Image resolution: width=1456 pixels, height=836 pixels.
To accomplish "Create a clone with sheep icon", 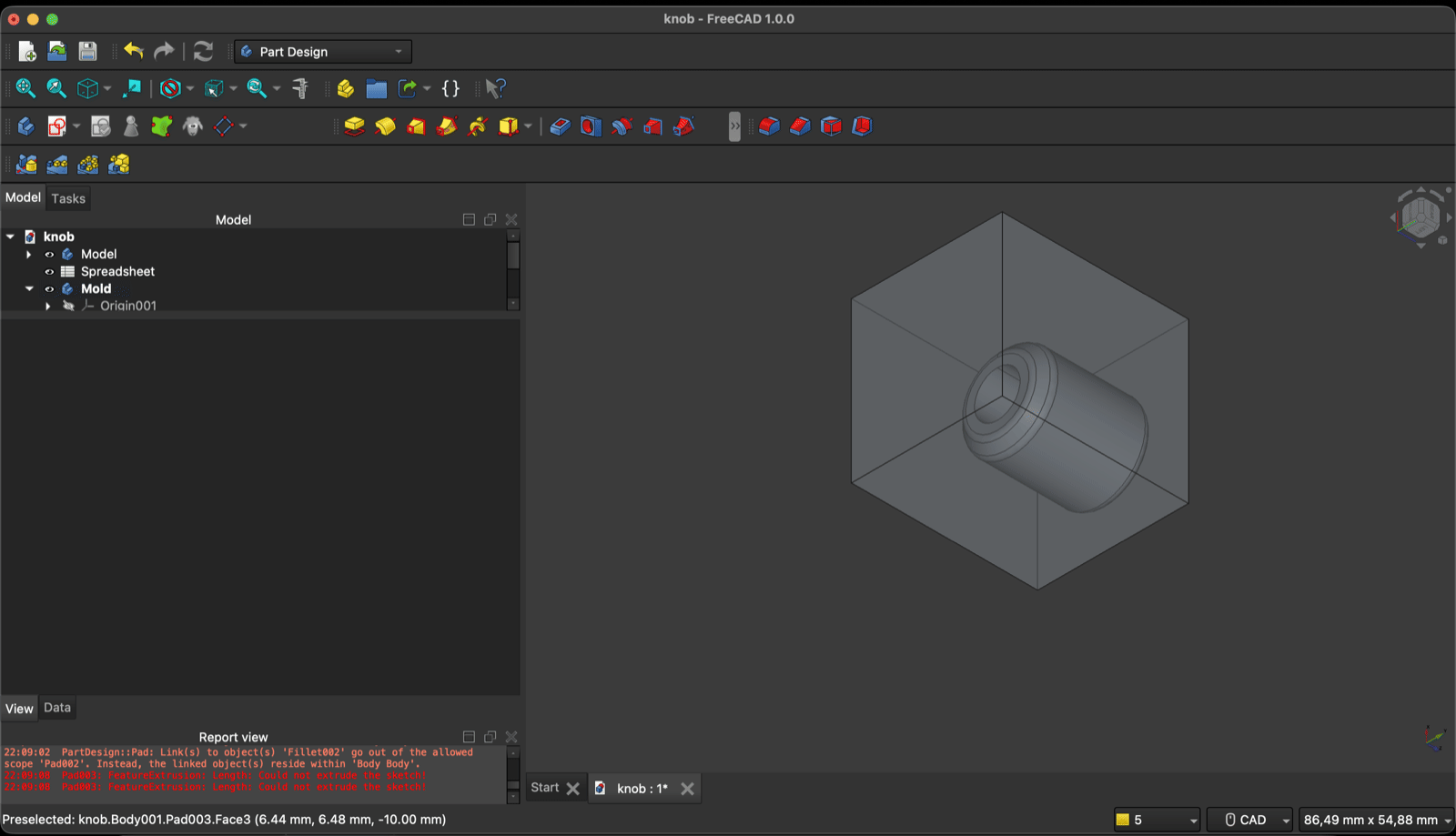I will [x=193, y=126].
